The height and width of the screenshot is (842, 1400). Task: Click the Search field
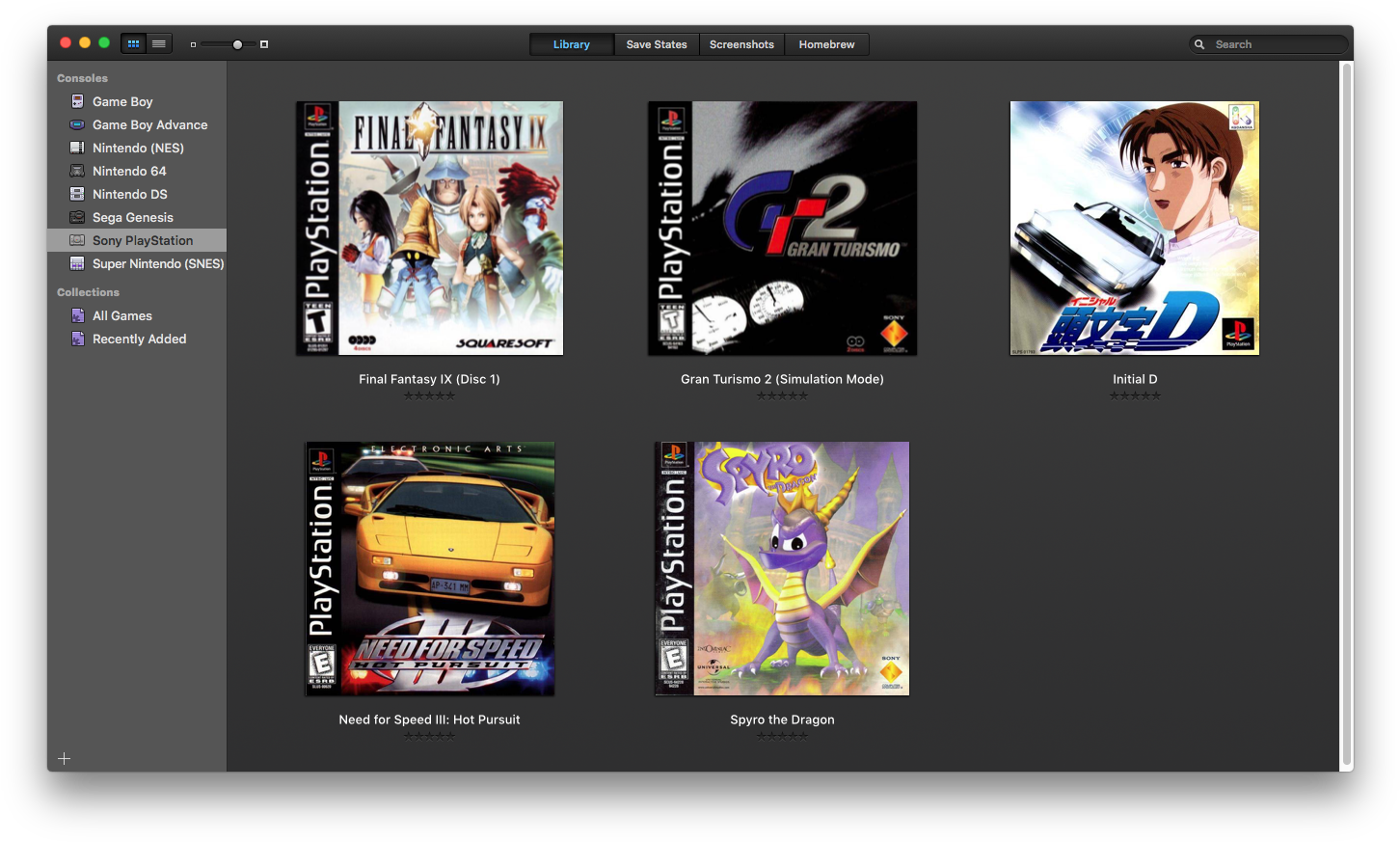tap(1275, 44)
